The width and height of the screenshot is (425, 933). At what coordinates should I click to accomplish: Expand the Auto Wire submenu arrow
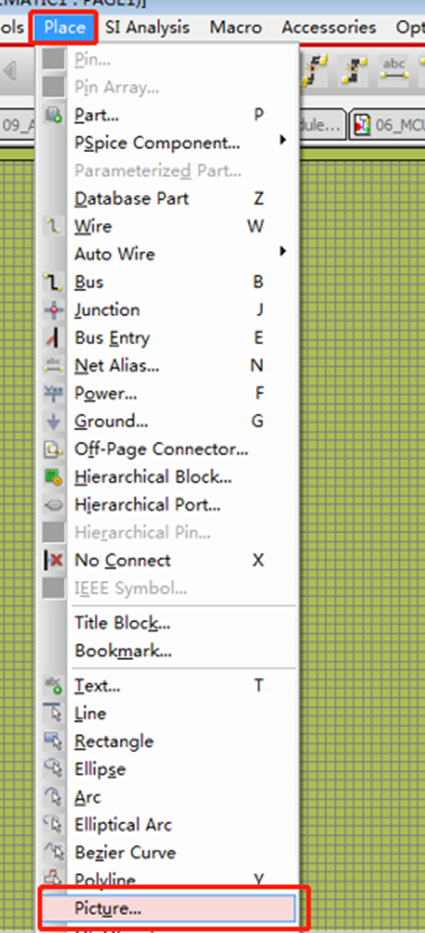tap(283, 252)
